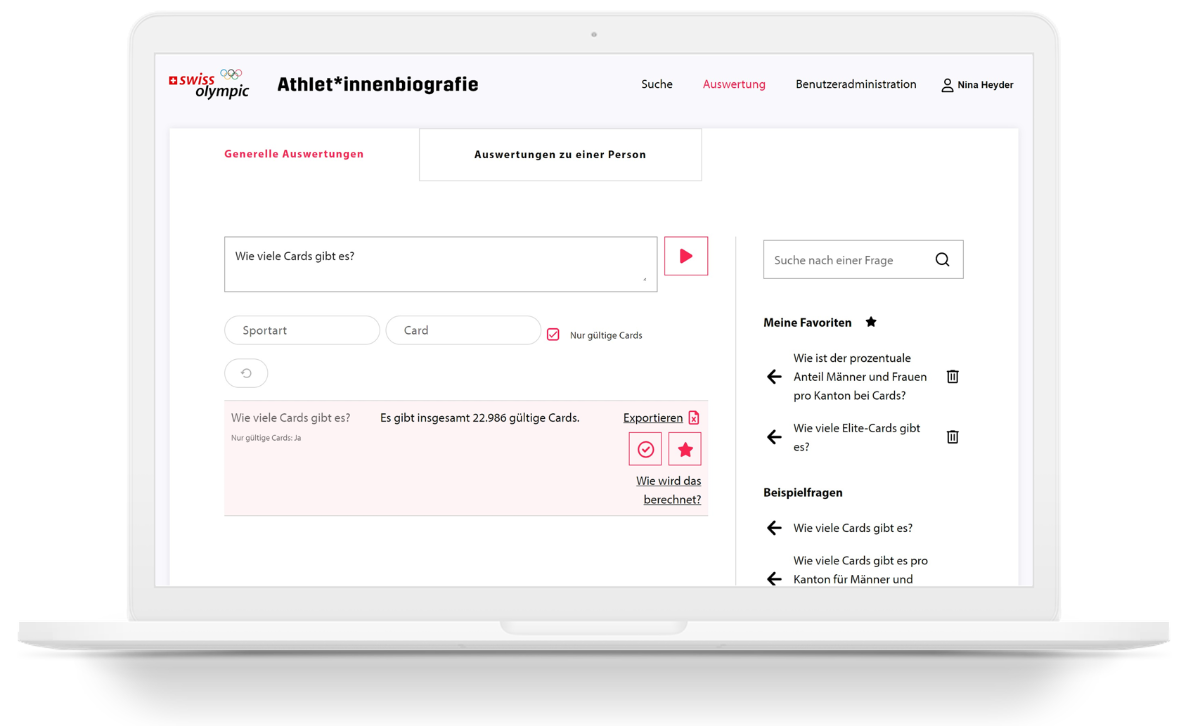
Task: Mark result as favorite with star button
Action: (x=685, y=450)
